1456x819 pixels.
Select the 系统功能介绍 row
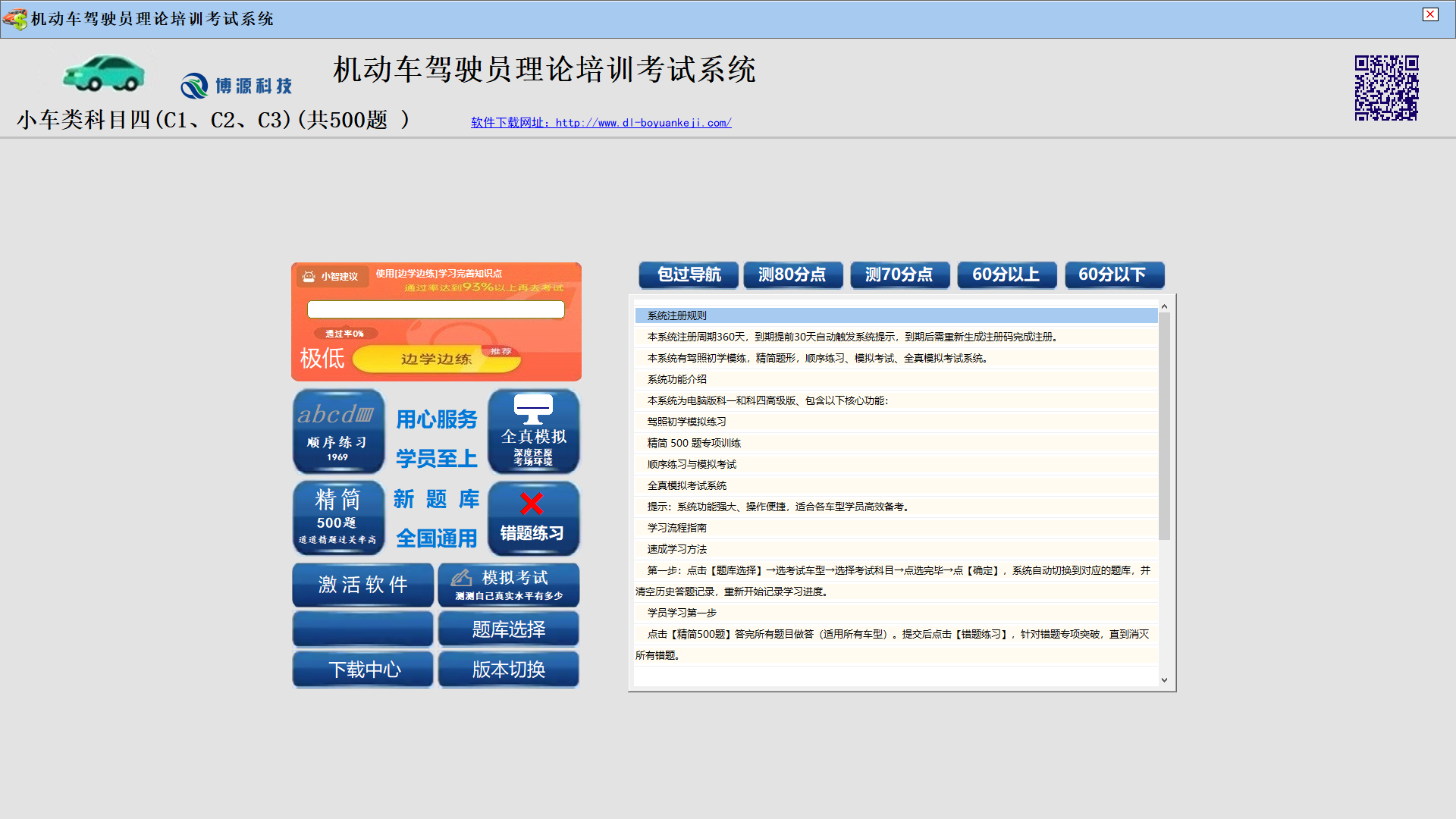coord(896,379)
